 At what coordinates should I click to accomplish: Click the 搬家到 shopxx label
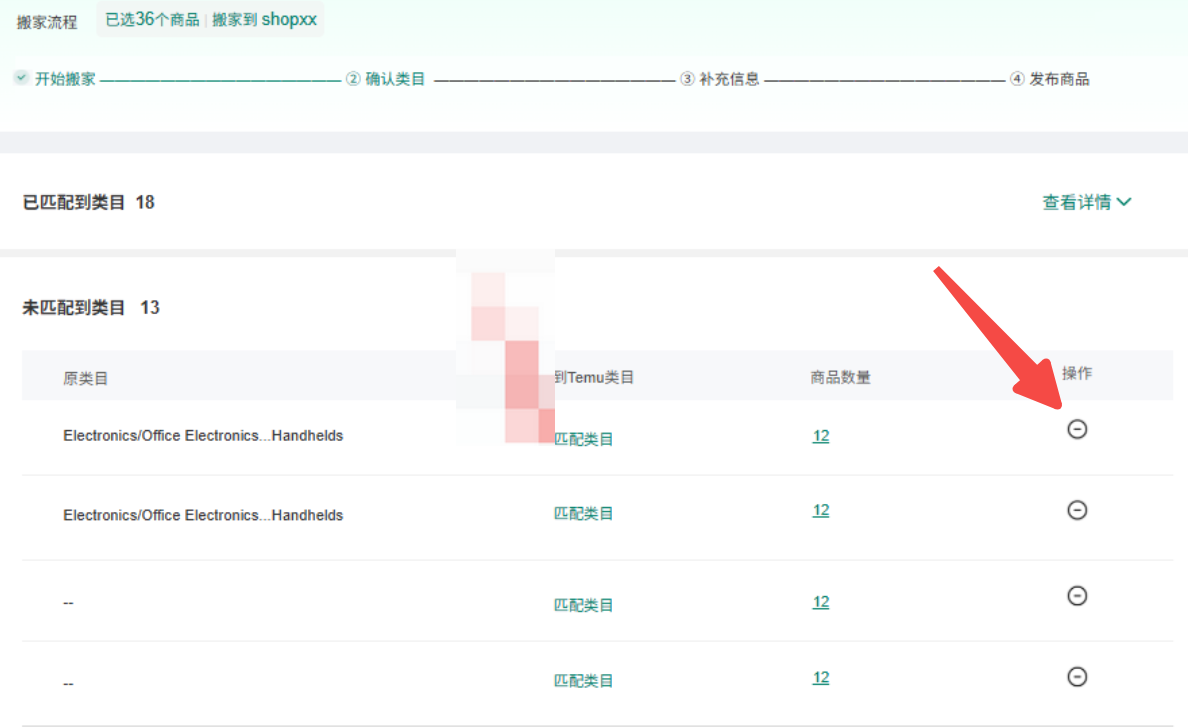[264, 20]
